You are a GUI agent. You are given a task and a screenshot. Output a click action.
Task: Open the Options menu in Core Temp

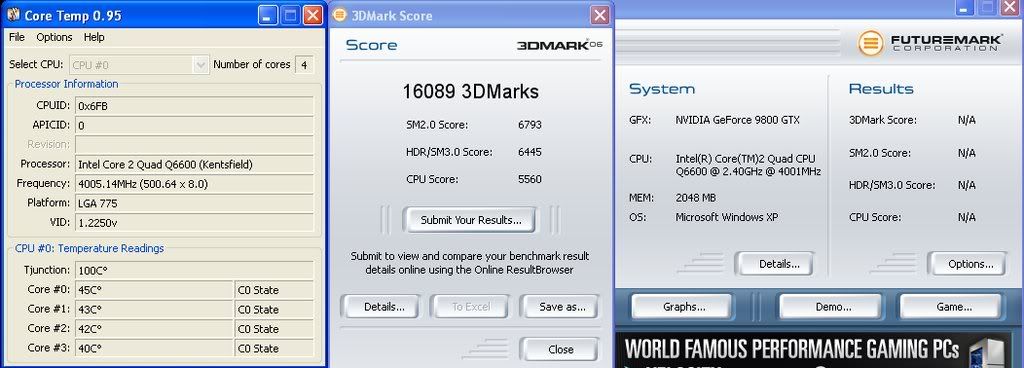(x=54, y=37)
